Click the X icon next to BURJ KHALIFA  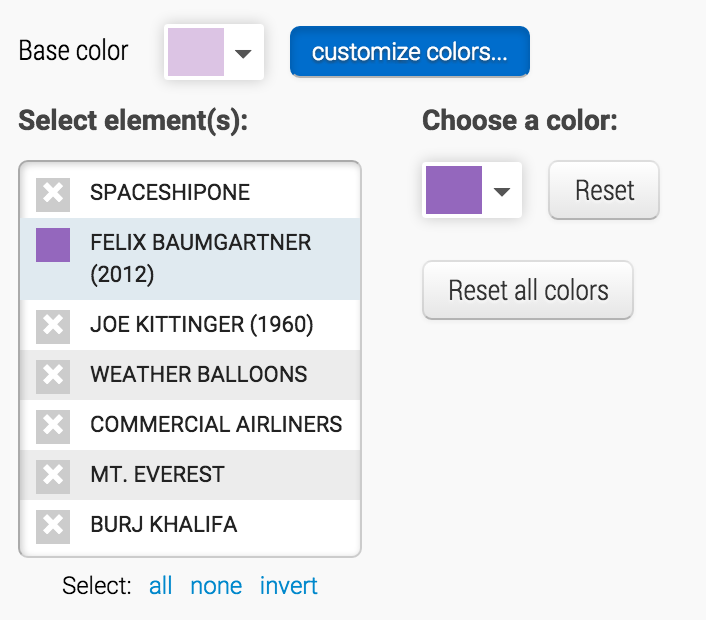click(53, 526)
